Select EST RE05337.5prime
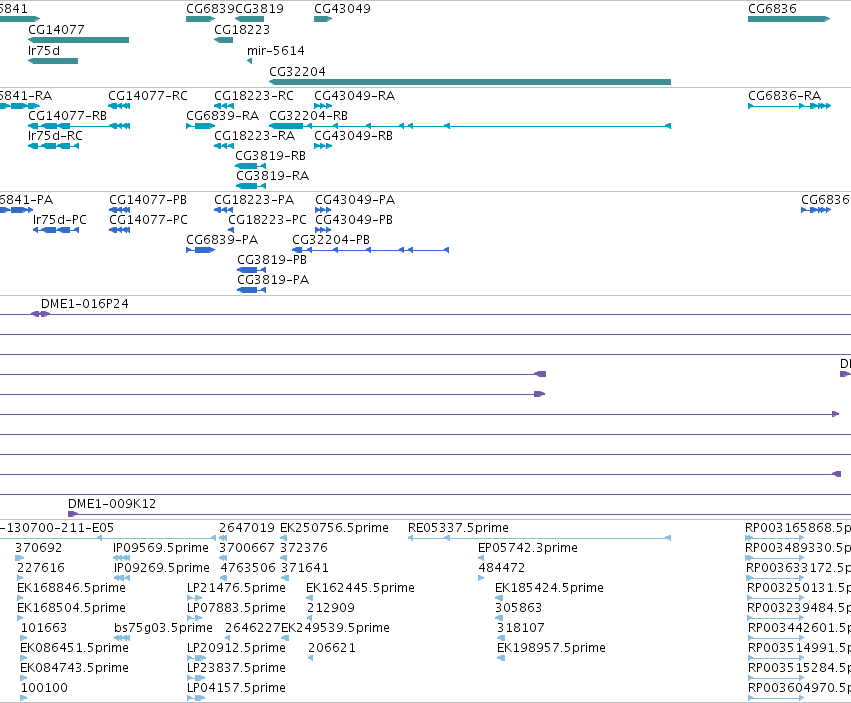This screenshot has height=703, width=851. pos(459,528)
